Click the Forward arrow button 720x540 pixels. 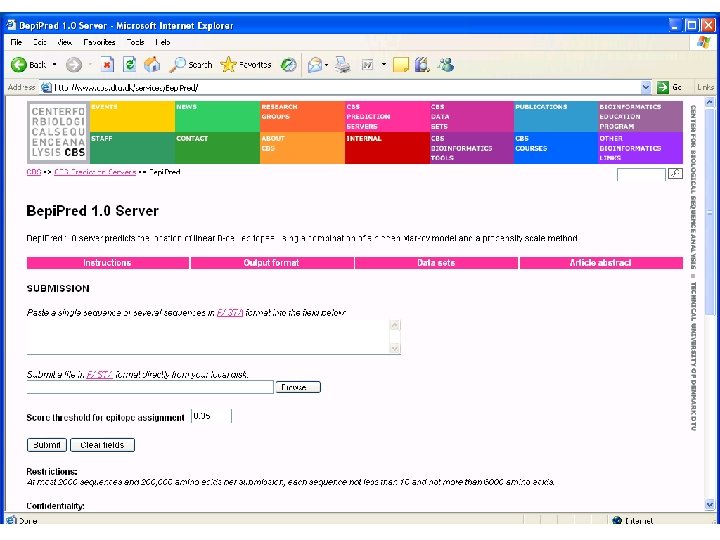(x=73, y=65)
